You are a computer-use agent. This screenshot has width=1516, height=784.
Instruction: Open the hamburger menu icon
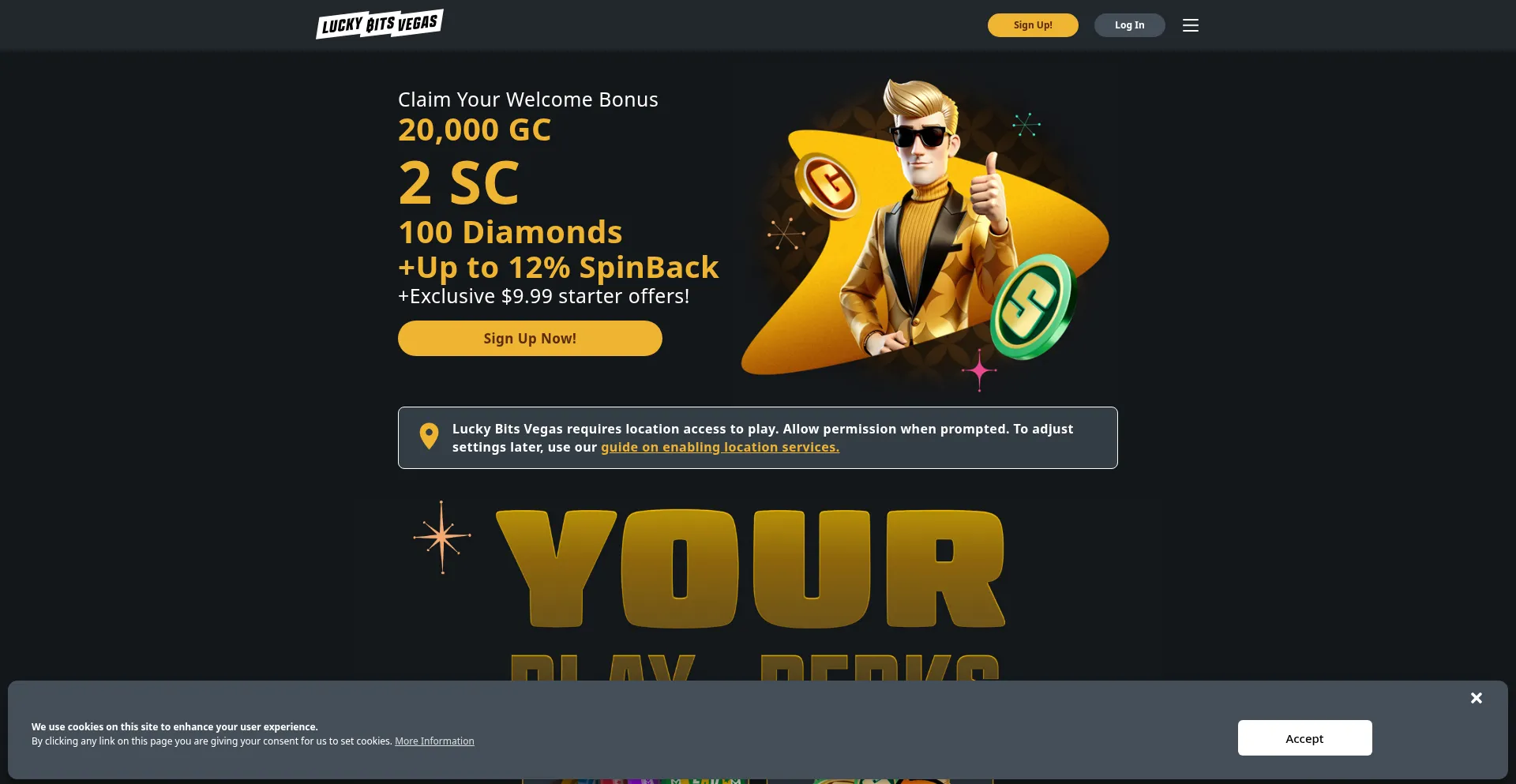1190,25
